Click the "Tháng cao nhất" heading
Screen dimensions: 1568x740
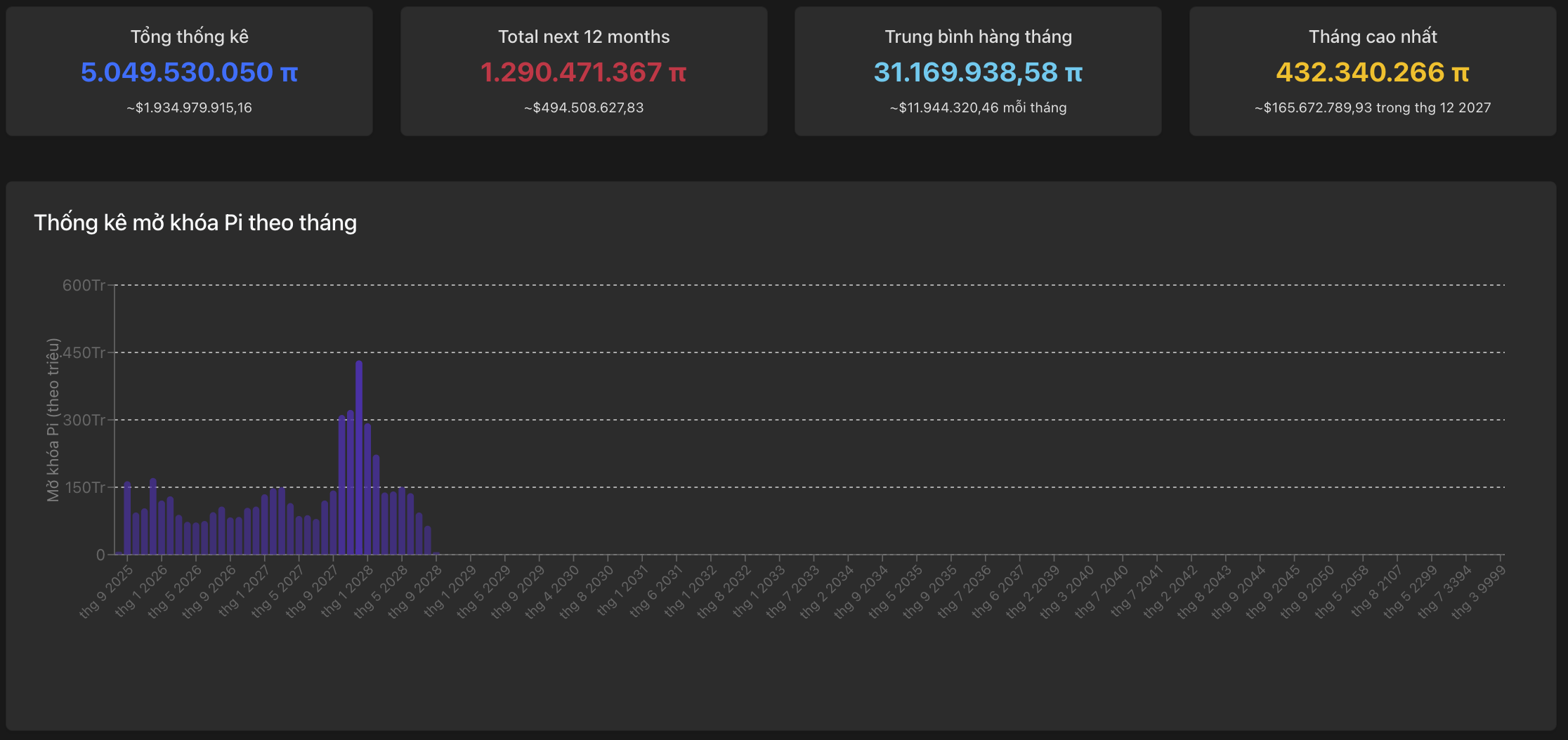[1373, 37]
